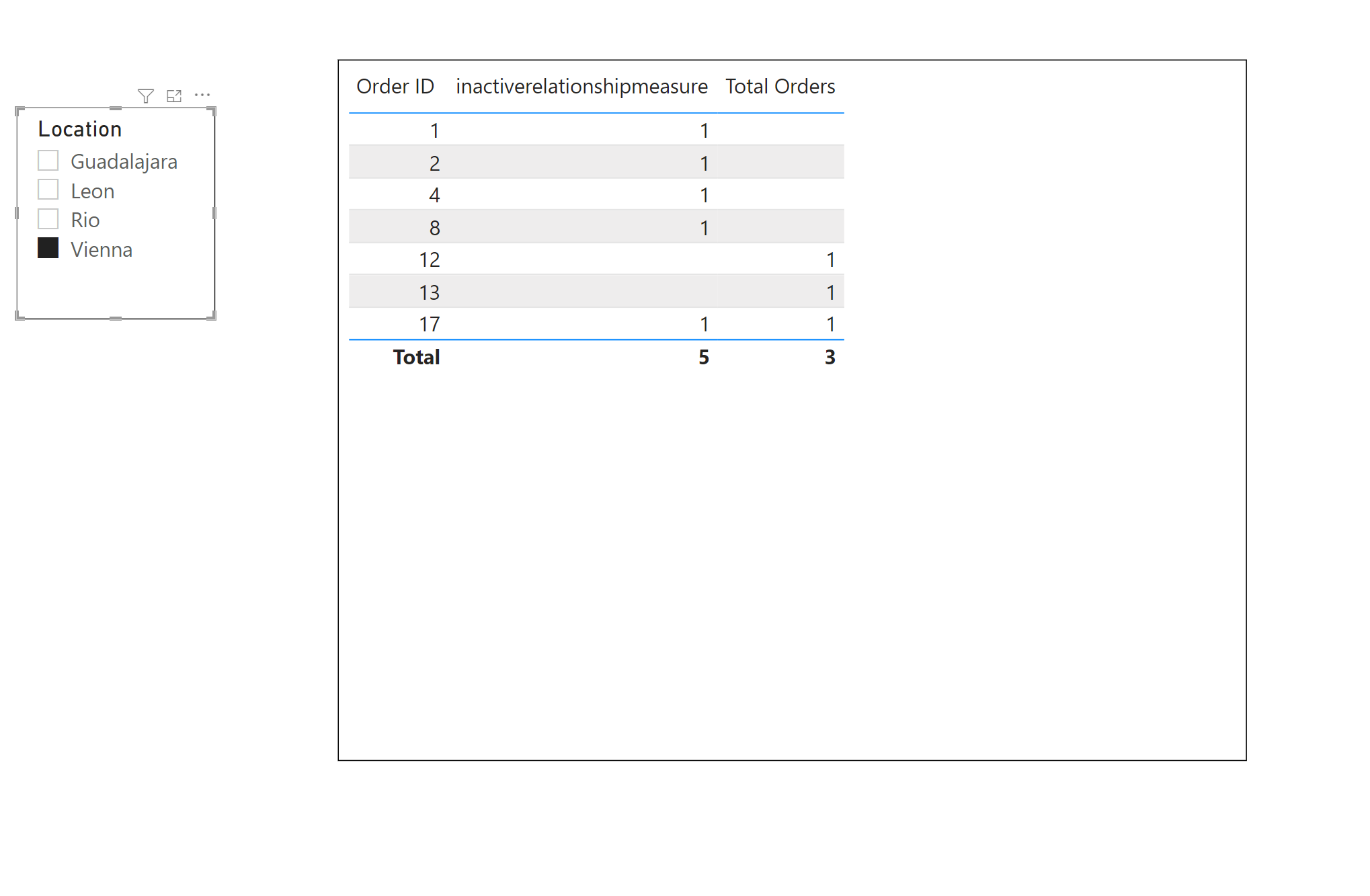Select Order ID 4 cell
This screenshot has height=896, width=1370.
pyautogui.click(x=435, y=196)
